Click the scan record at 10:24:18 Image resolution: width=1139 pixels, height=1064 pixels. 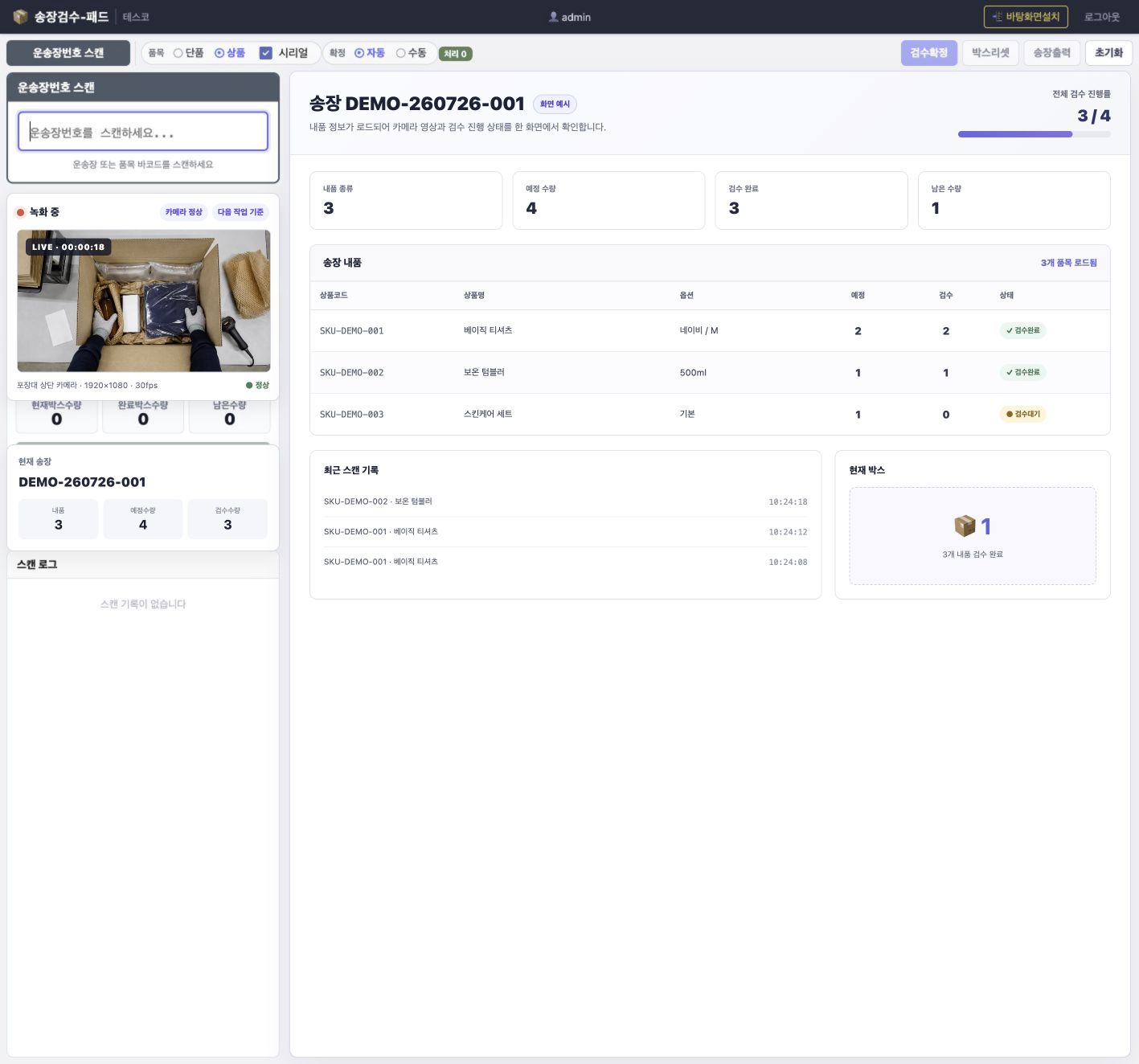pos(565,501)
